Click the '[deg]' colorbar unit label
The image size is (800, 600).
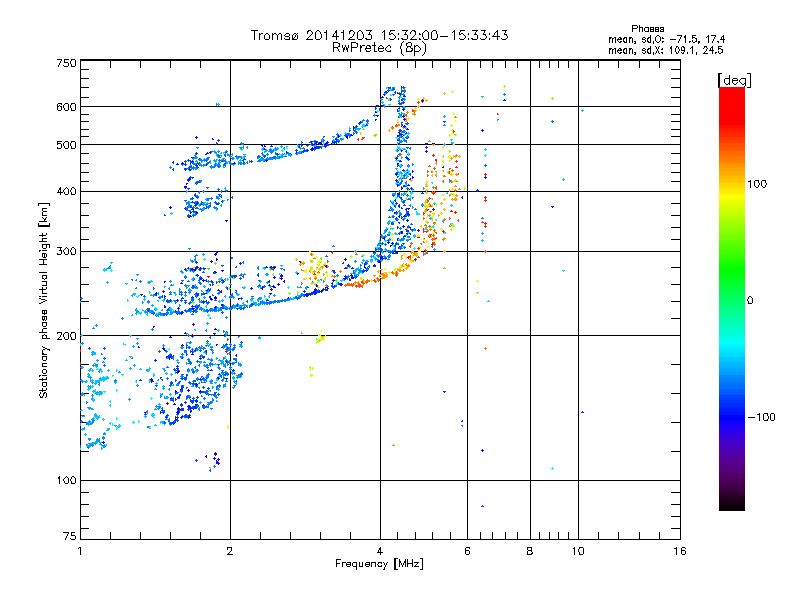coord(734,80)
